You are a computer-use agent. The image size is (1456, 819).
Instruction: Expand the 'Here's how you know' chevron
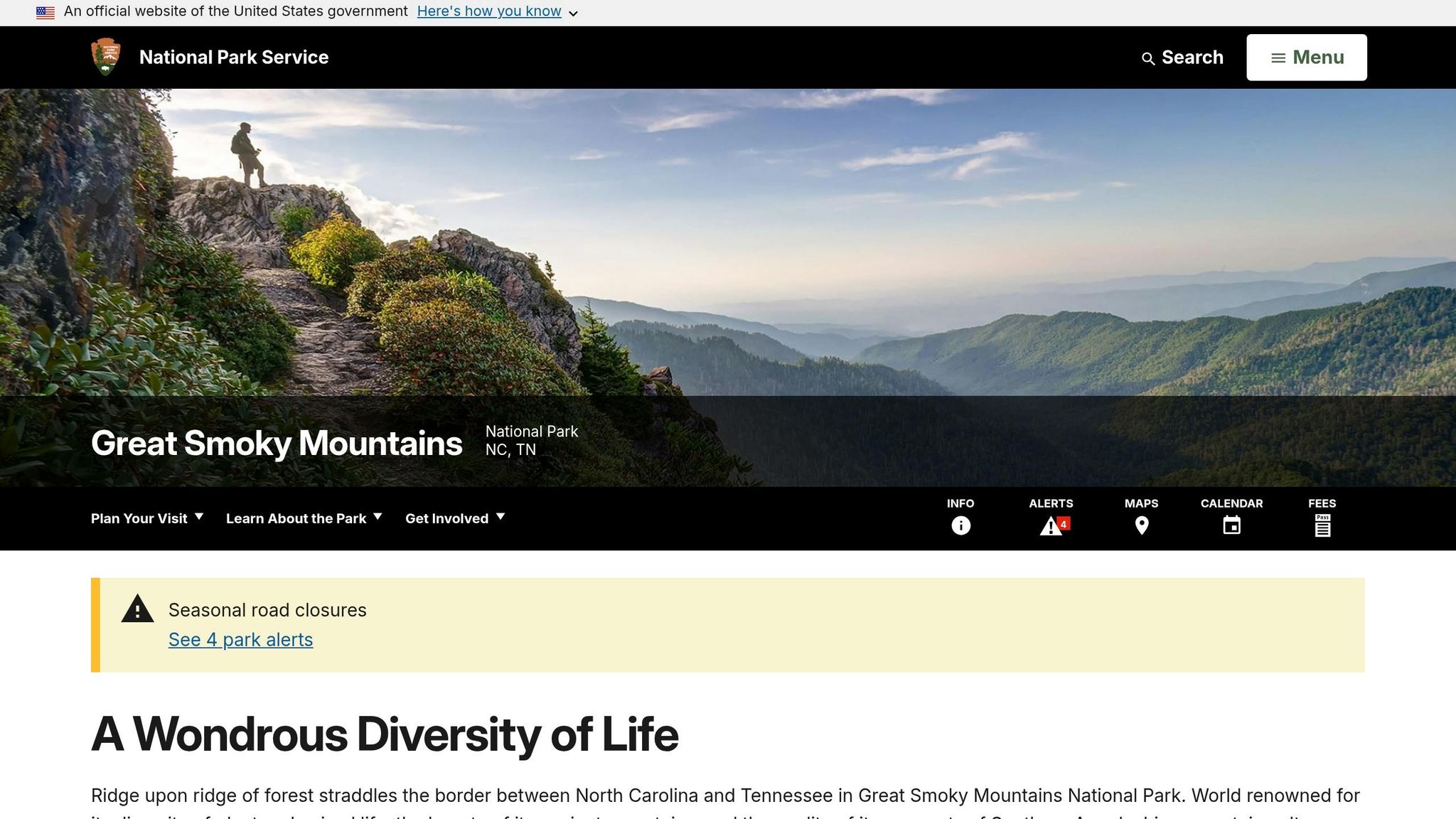coord(574,13)
